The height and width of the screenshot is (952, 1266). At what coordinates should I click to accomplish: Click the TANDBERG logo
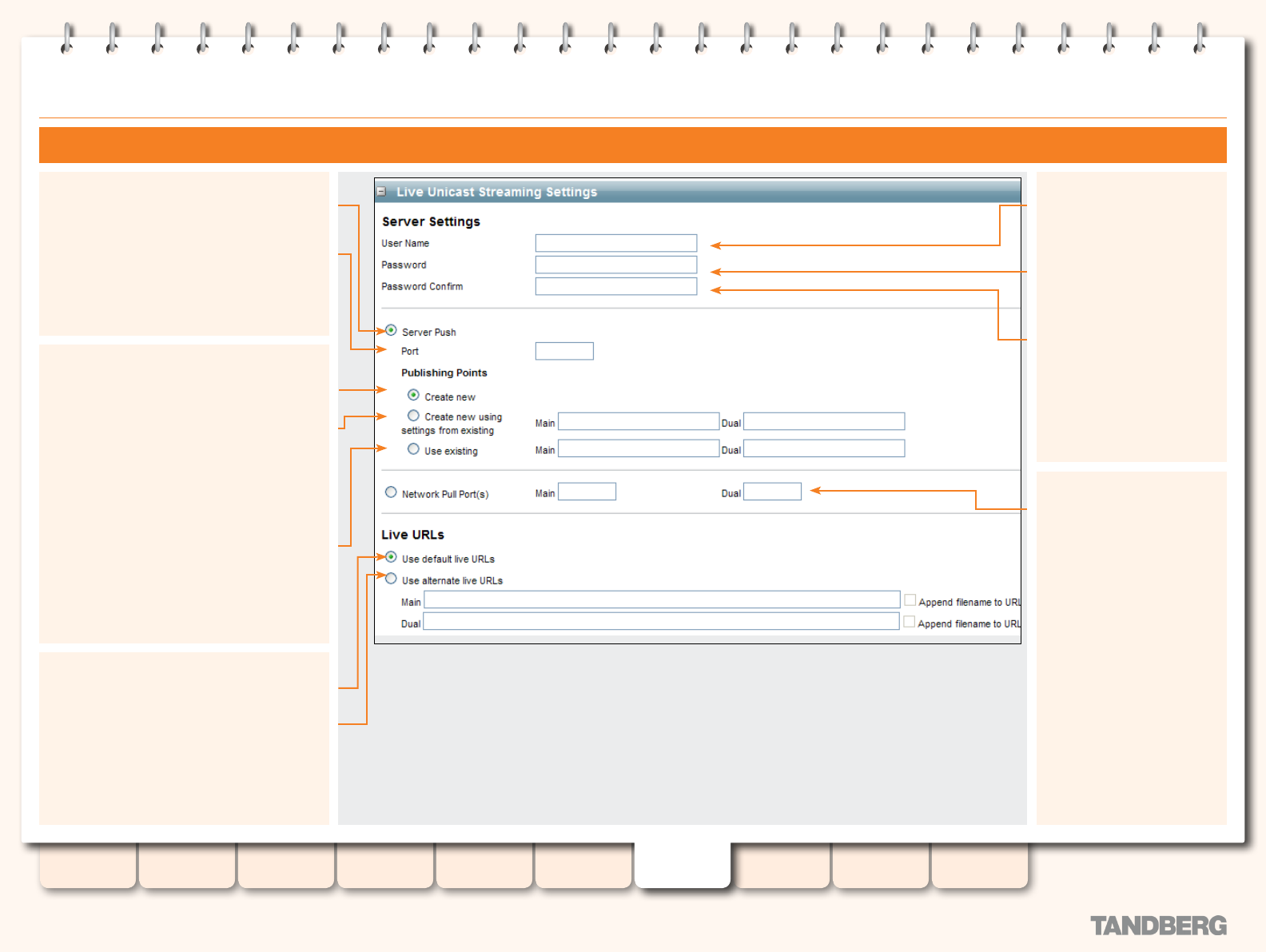1158,926
